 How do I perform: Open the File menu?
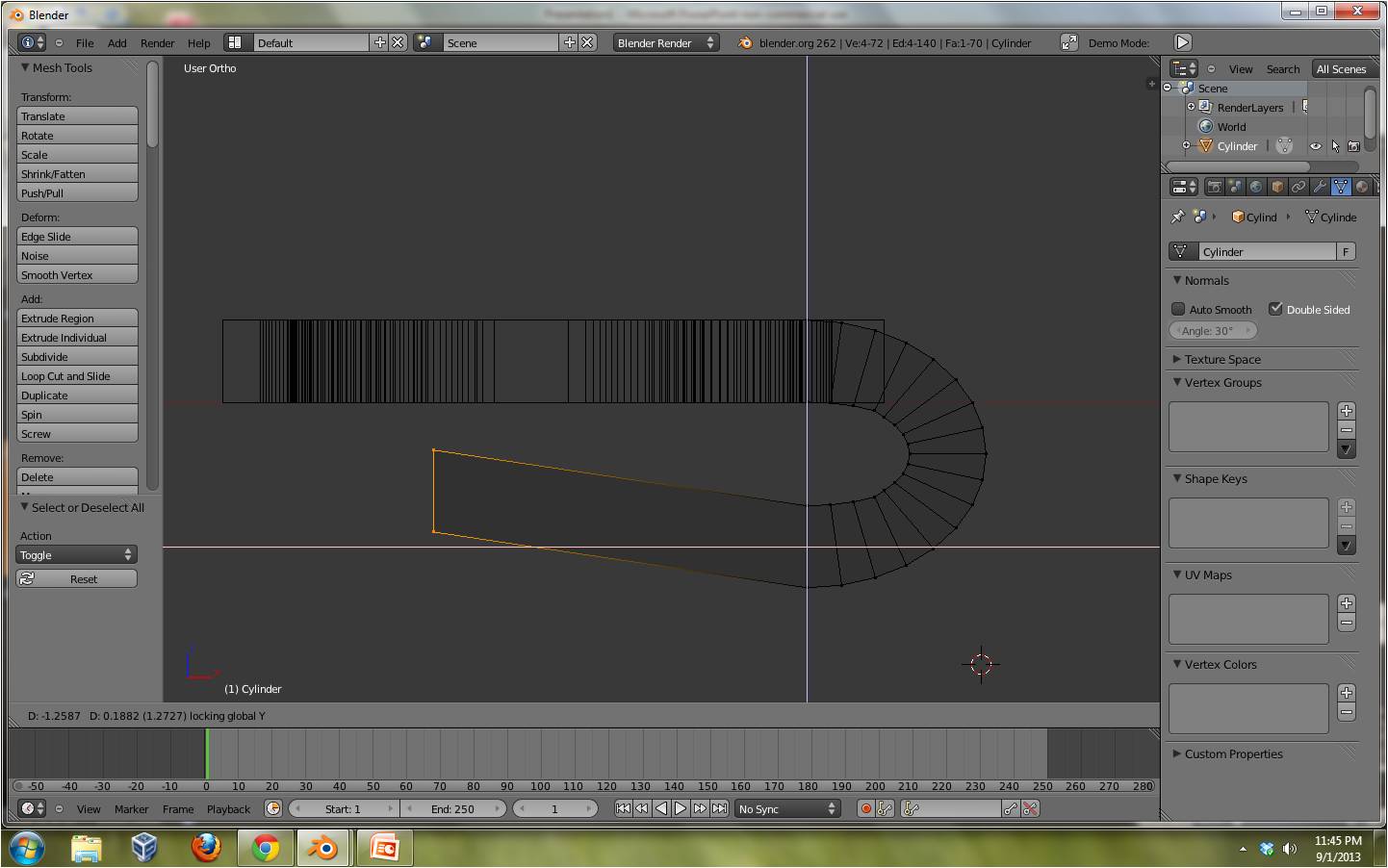85,43
